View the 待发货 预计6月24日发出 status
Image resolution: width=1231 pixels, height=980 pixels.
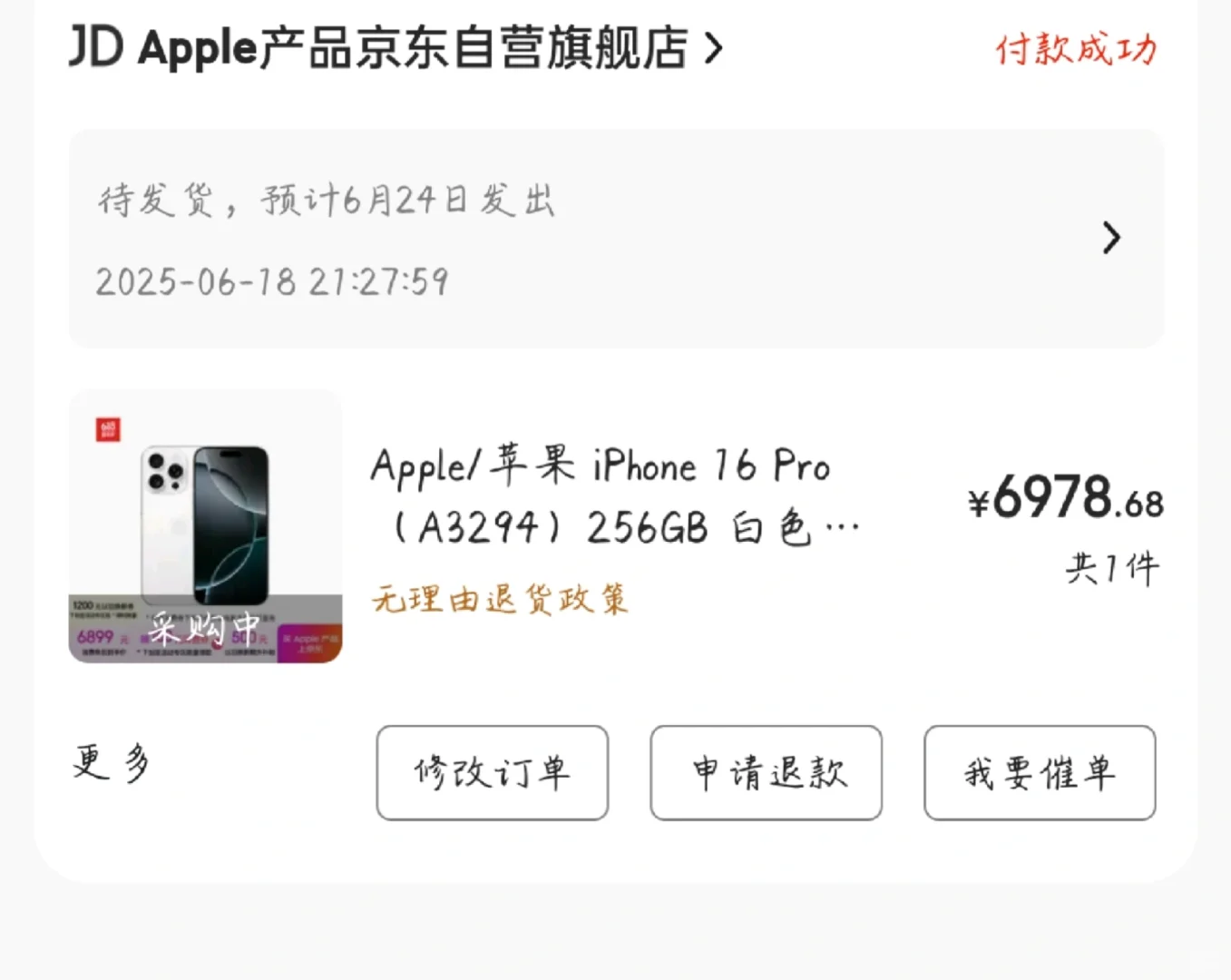[x=327, y=199]
